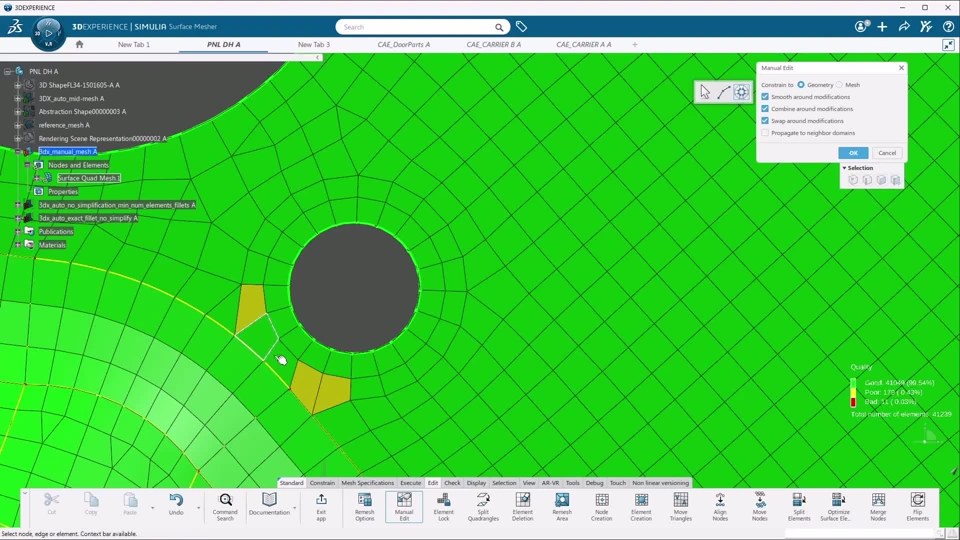Image resolution: width=960 pixels, height=540 pixels.
Task: Select the Move Triangles tool
Action: pos(680,506)
